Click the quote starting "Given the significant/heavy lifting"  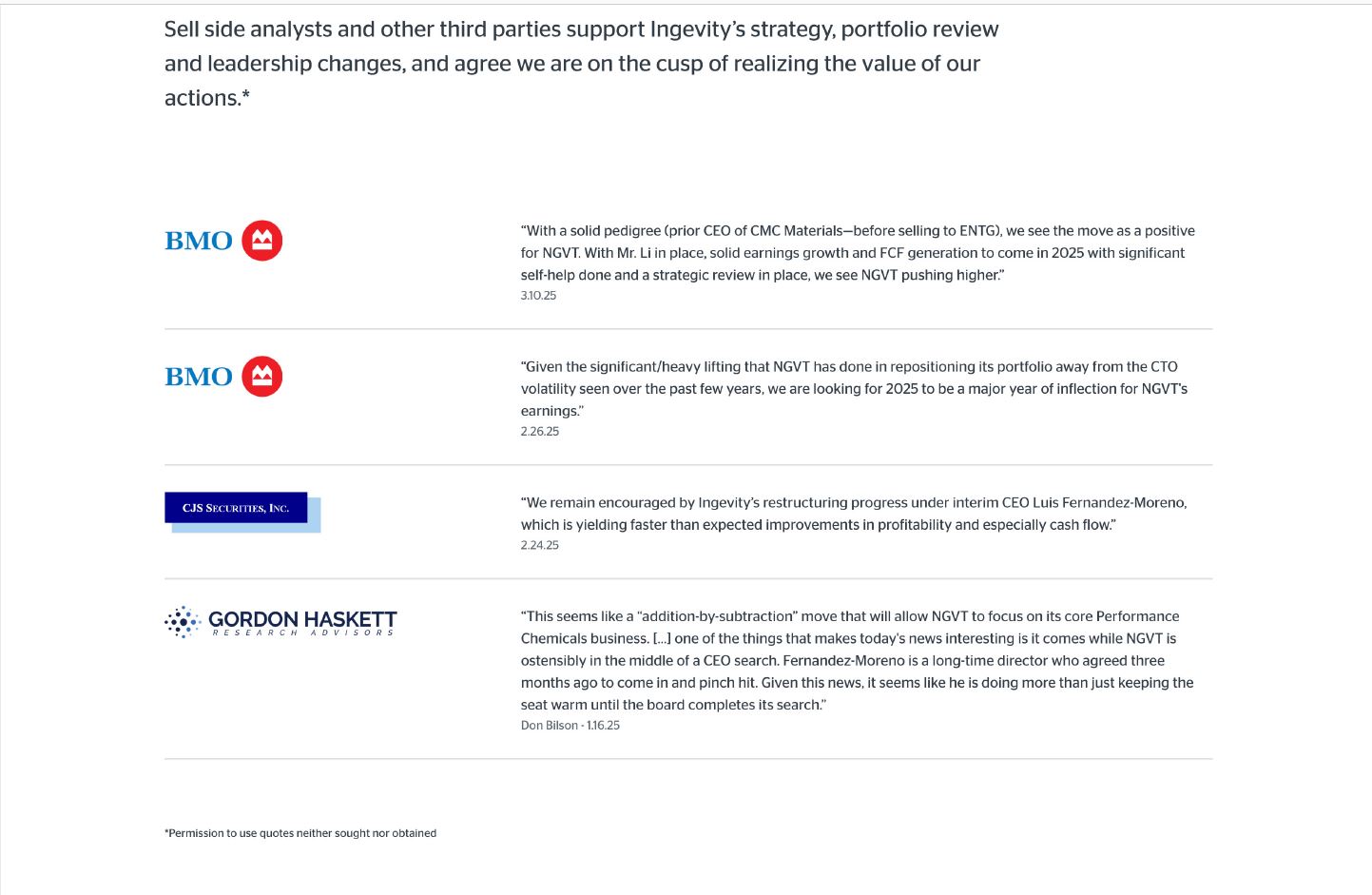click(x=853, y=388)
